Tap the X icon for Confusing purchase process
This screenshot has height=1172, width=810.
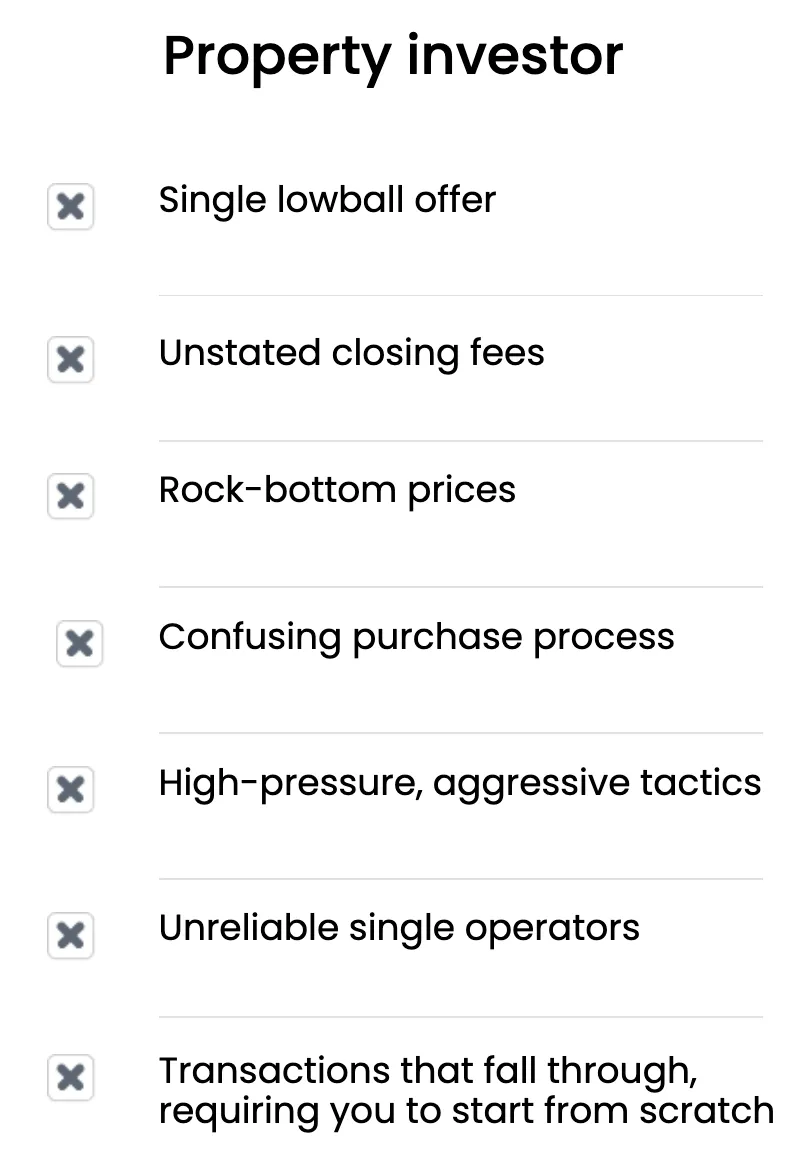(x=79, y=643)
